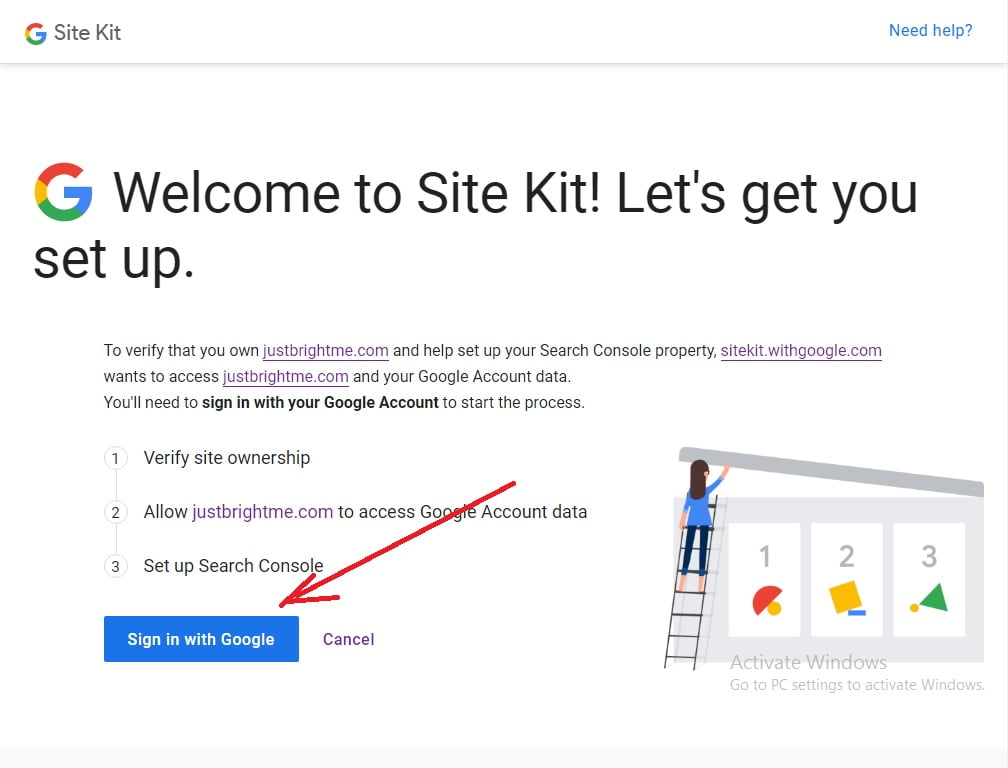
Task: Click justbrightme.com link in step 2
Action: [262, 512]
